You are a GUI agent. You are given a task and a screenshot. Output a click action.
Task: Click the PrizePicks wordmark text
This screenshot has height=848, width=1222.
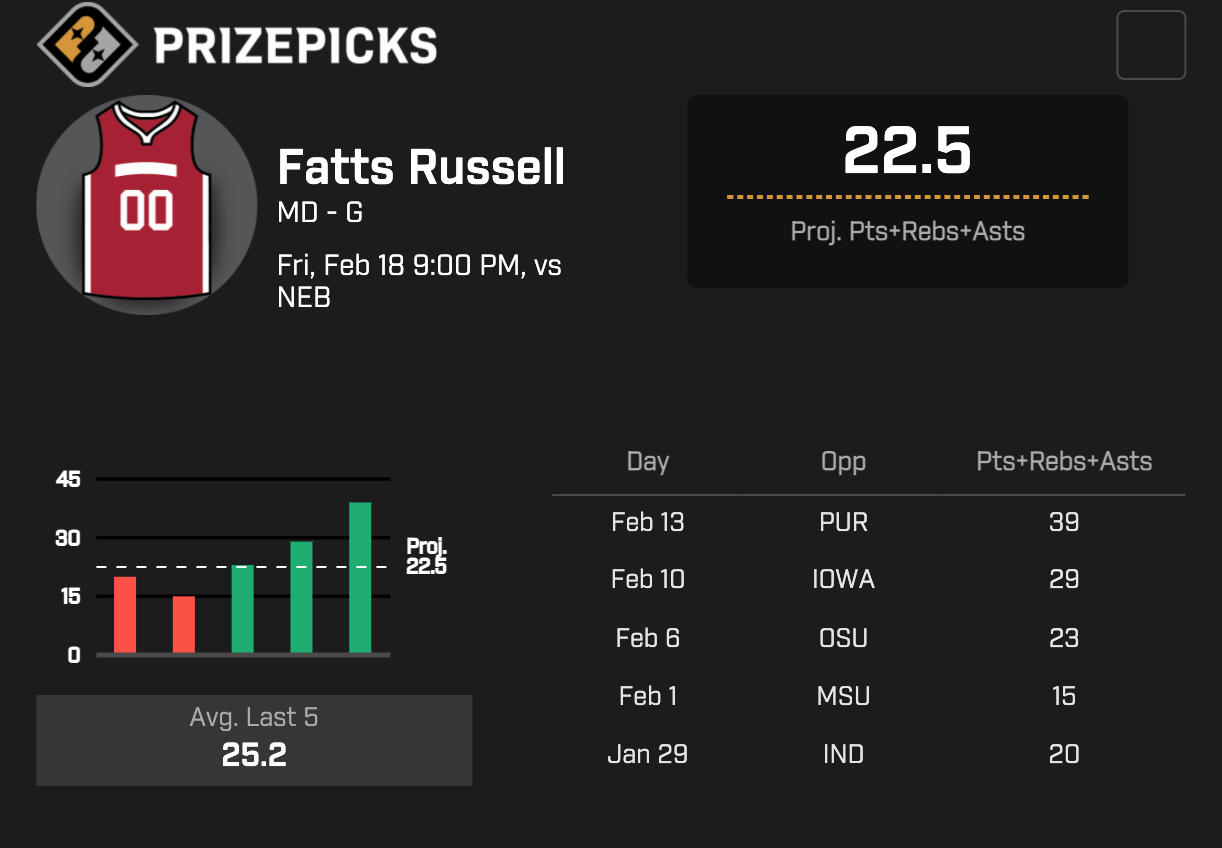click(x=295, y=45)
